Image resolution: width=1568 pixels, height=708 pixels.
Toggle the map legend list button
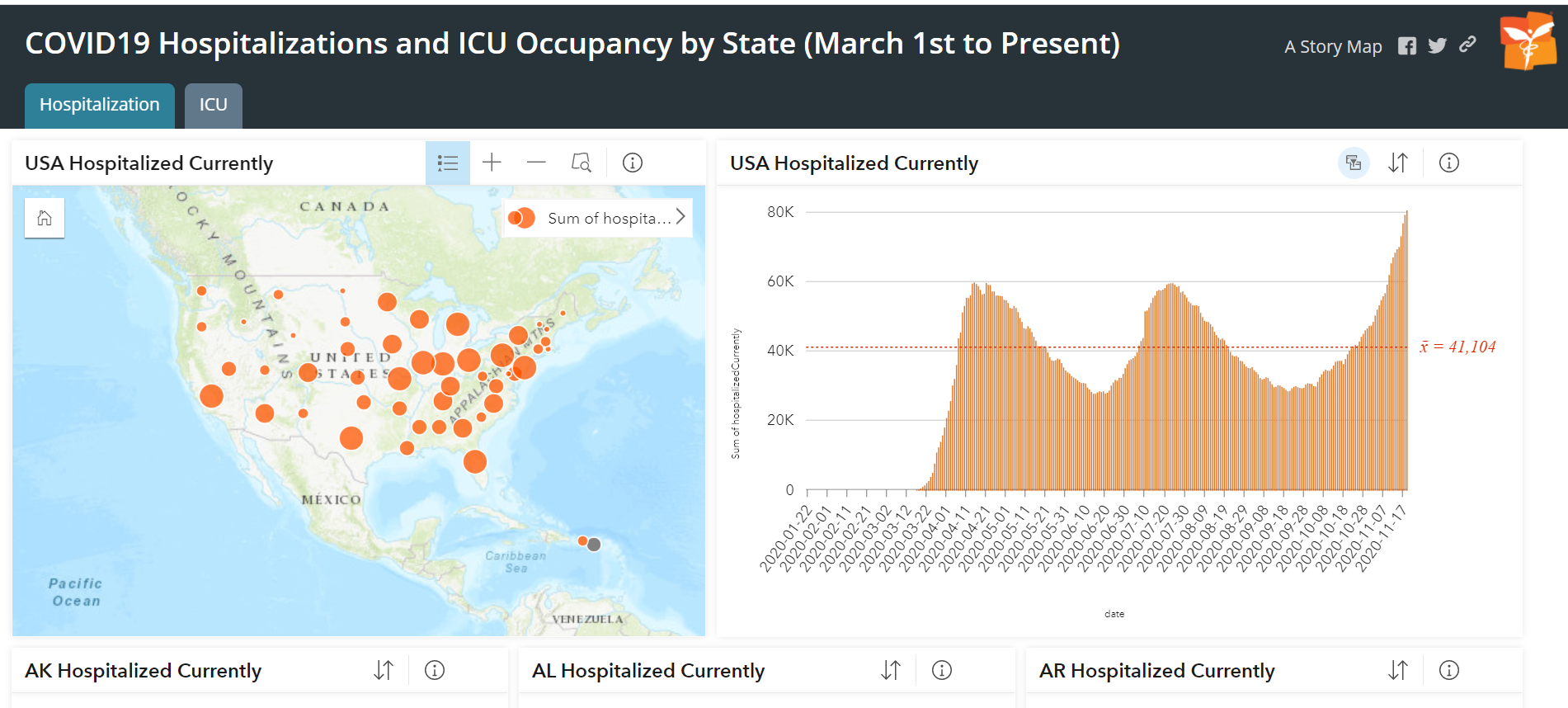447,163
